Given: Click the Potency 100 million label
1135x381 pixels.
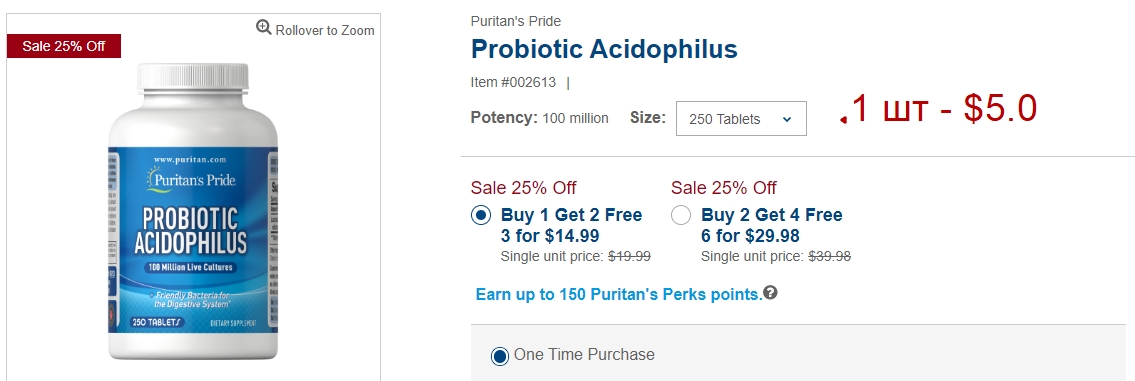Looking at the screenshot, I should pos(539,118).
